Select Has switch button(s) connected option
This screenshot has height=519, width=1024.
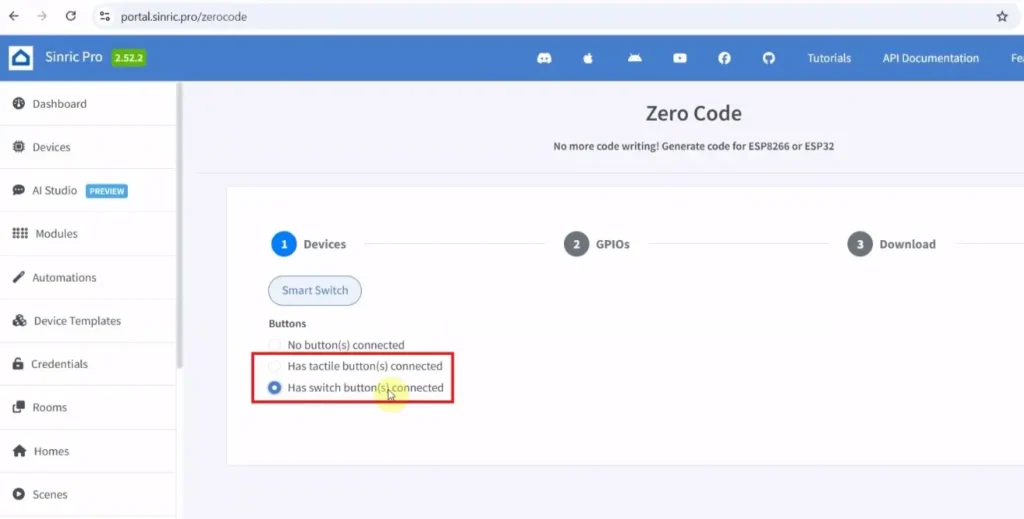[x=275, y=388]
